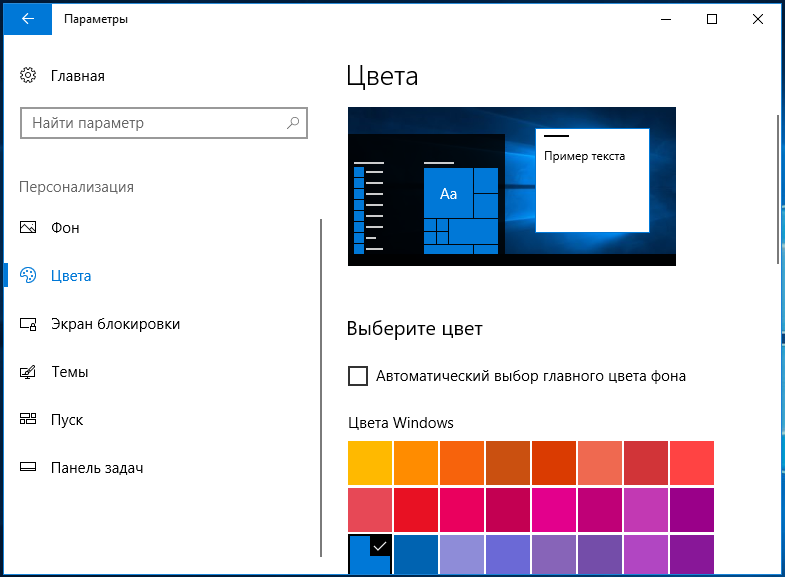
Task: Click the Background picture icon
Action: tap(28, 228)
